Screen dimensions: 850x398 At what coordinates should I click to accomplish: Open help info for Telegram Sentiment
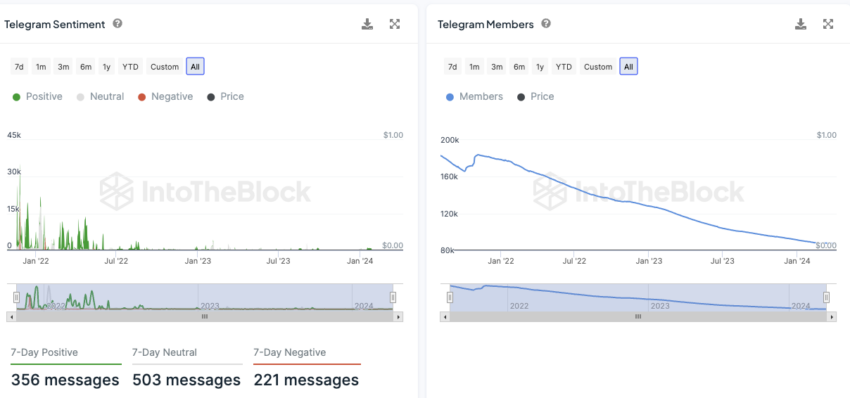(117, 24)
